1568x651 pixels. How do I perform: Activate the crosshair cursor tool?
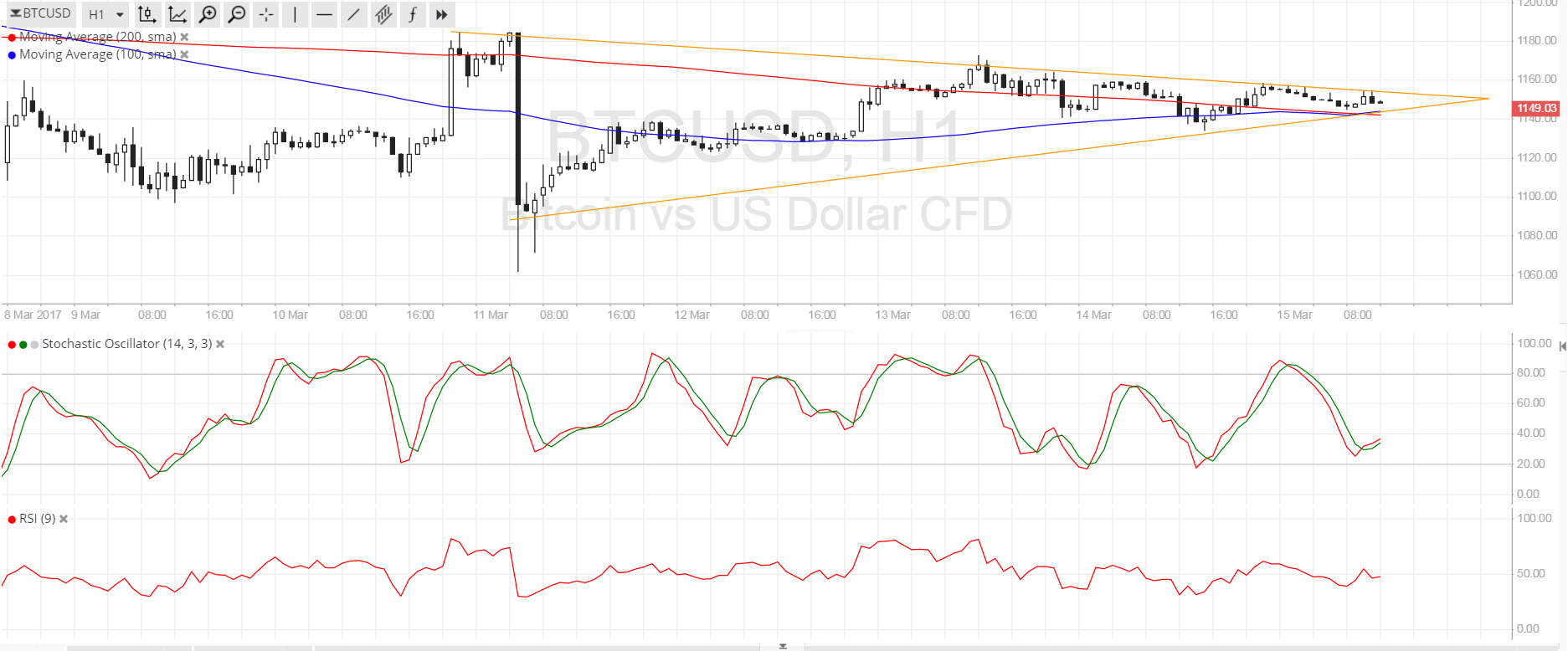click(266, 14)
